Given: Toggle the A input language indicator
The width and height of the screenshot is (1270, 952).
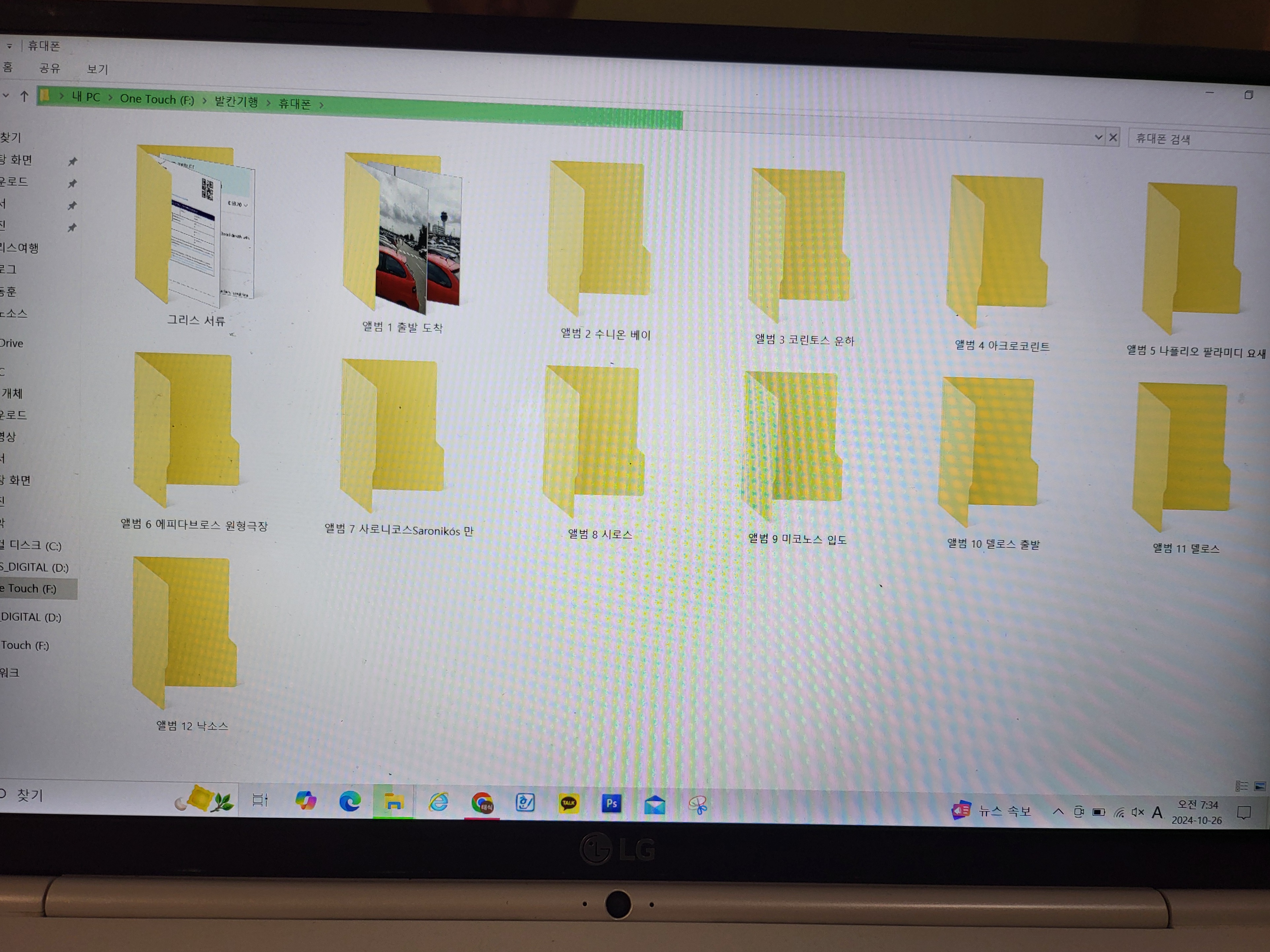Looking at the screenshot, I should (x=1157, y=812).
